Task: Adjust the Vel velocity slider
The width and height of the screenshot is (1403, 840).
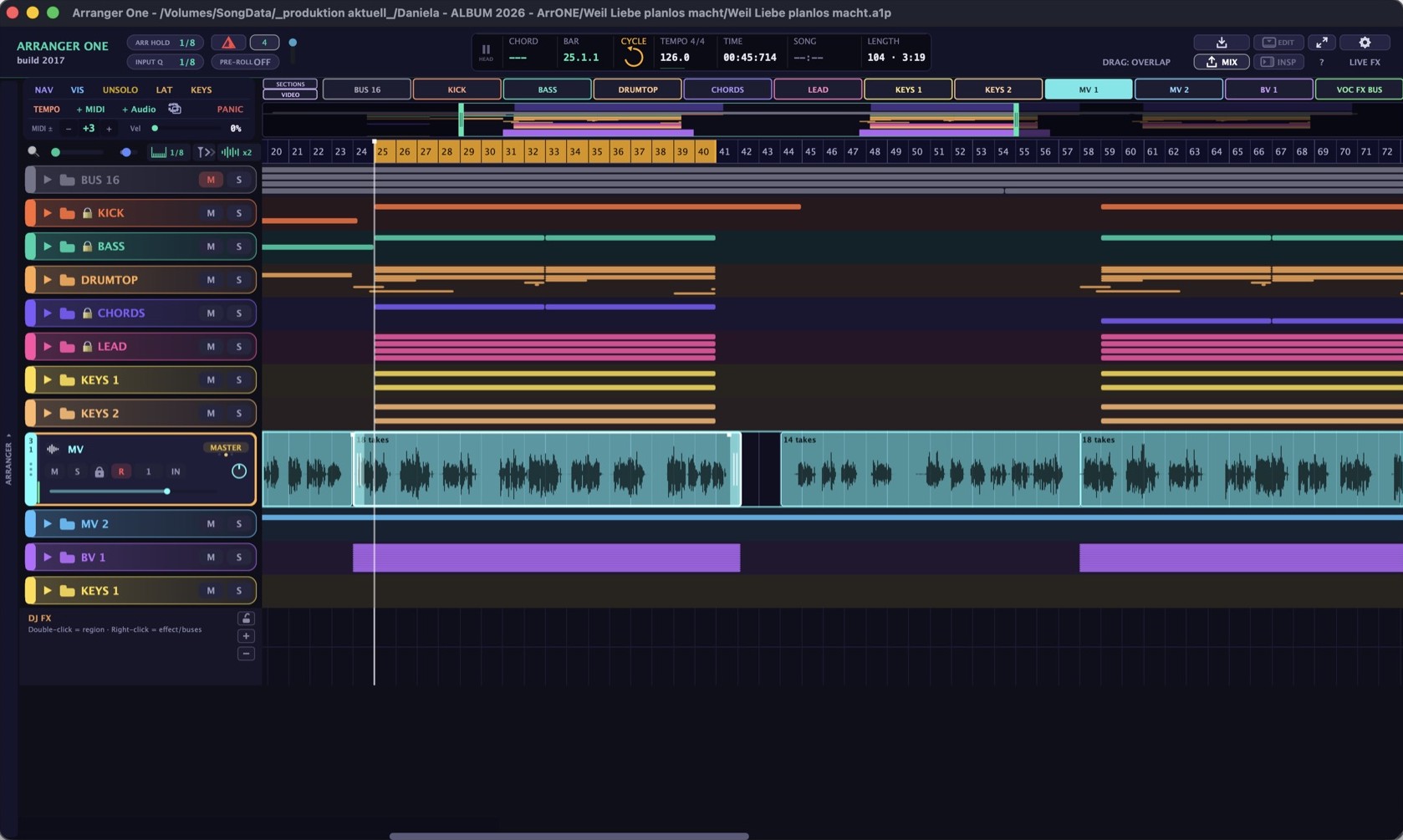Action: click(x=186, y=129)
